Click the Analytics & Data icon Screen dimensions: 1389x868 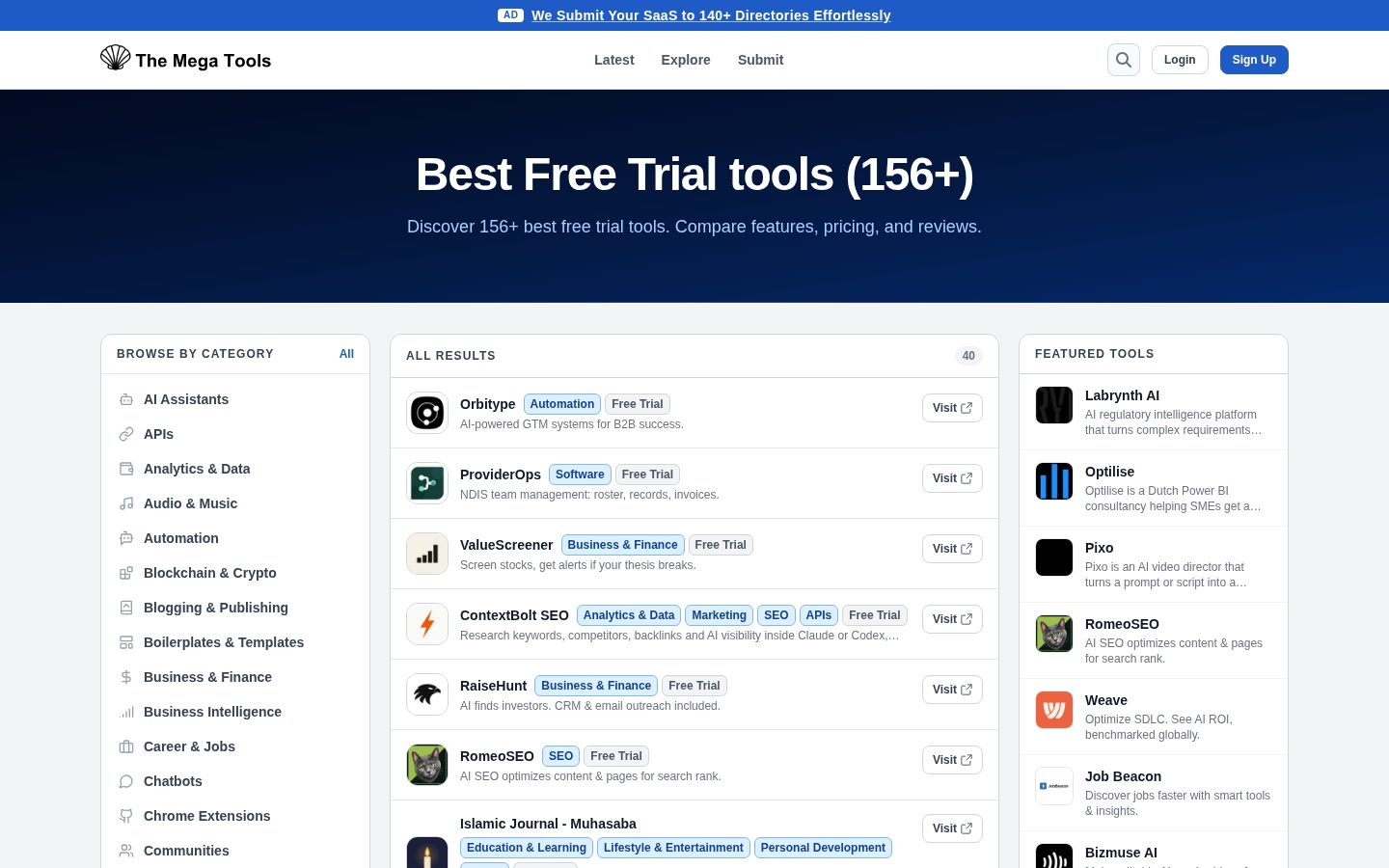pyautogui.click(x=126, y=469)
